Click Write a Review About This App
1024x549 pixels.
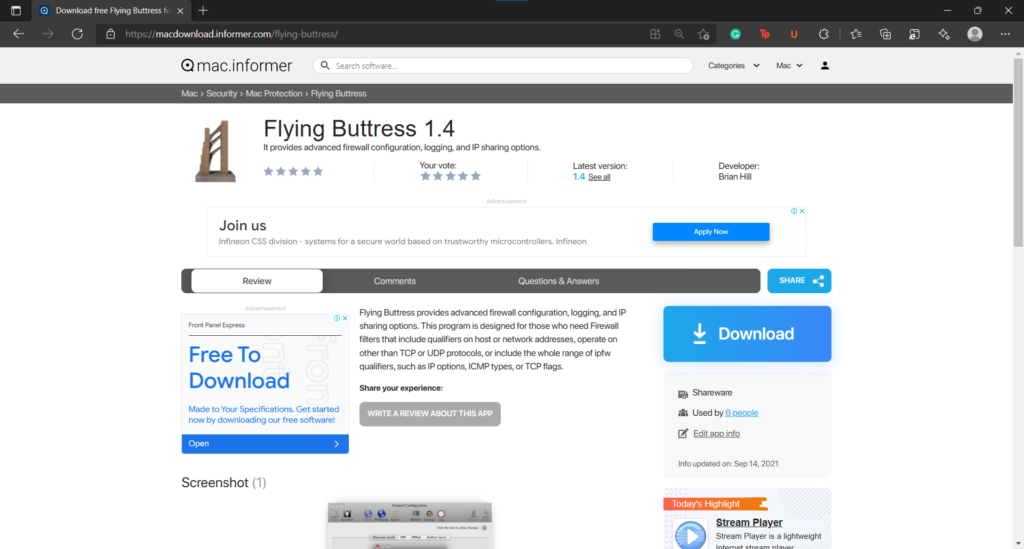pyautogui.click(x=430, y=414)
